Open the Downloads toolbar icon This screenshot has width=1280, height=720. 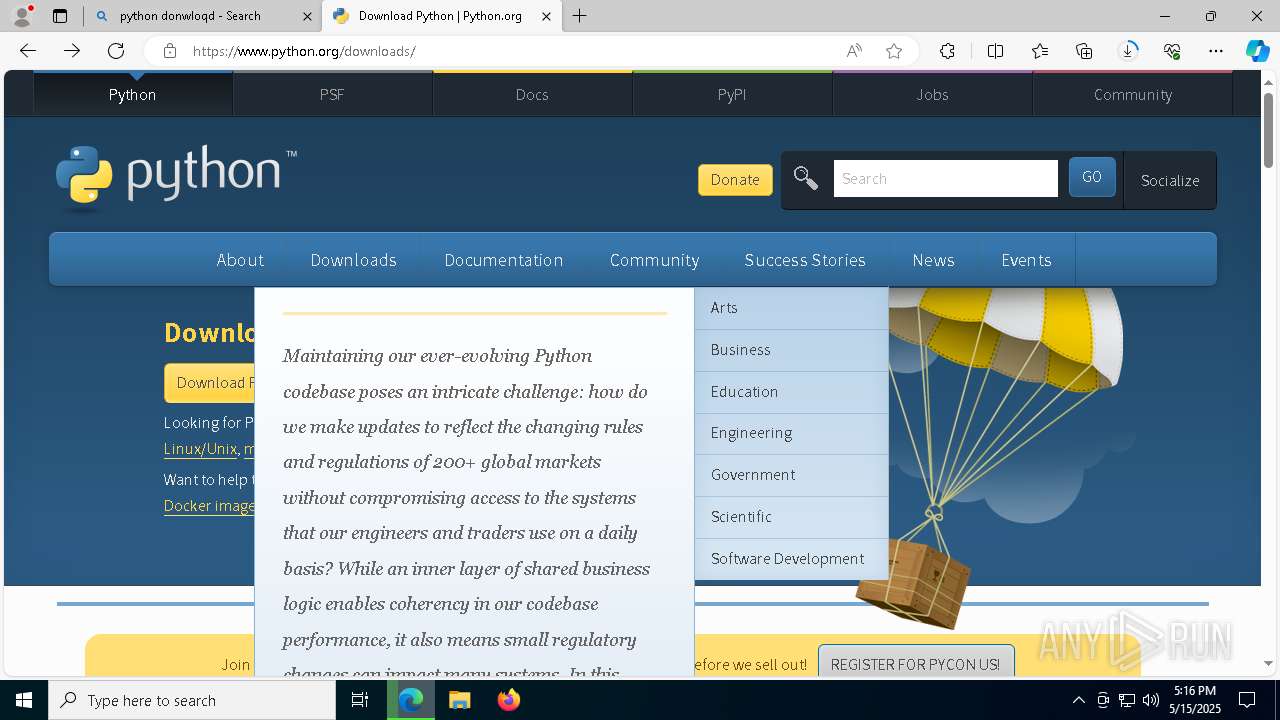coord(1128,51)
